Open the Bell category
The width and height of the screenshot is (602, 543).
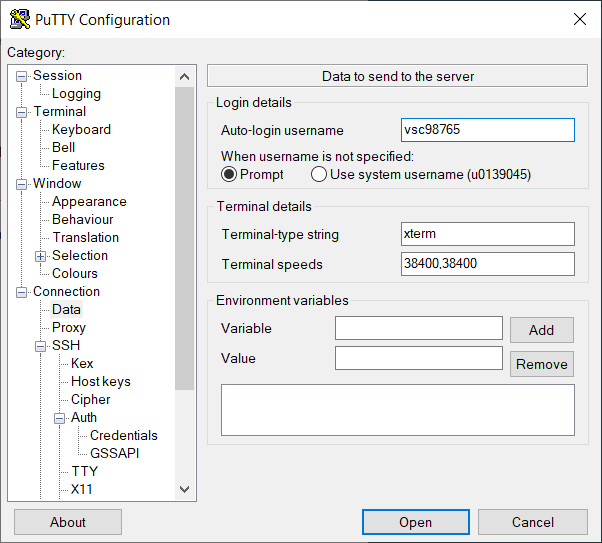[x=63, y=147]
